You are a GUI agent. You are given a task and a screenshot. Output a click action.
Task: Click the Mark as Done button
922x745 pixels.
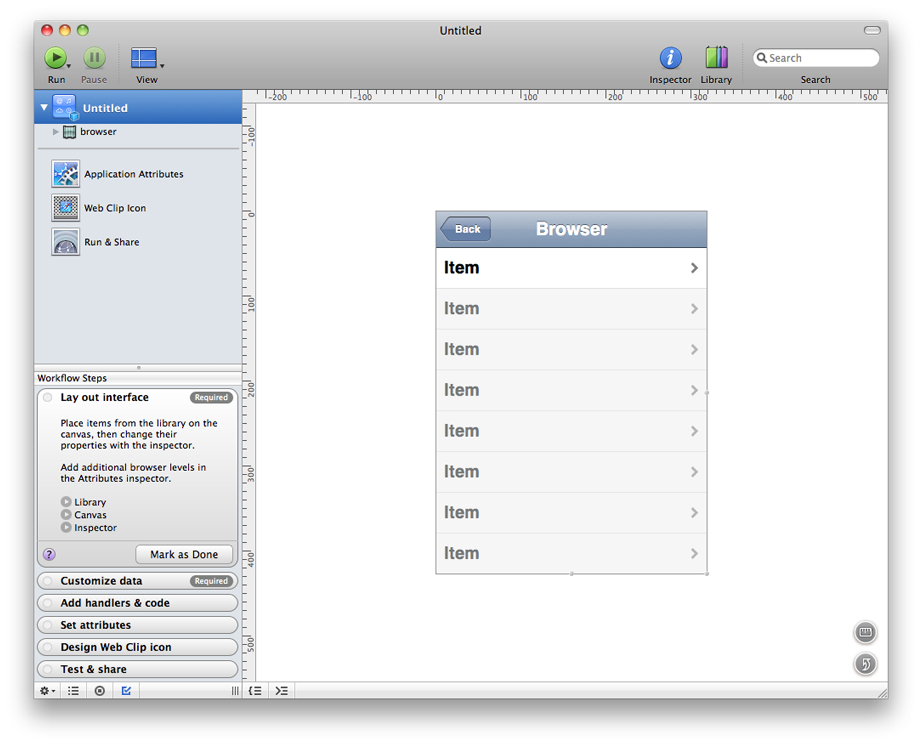point(184,555)
